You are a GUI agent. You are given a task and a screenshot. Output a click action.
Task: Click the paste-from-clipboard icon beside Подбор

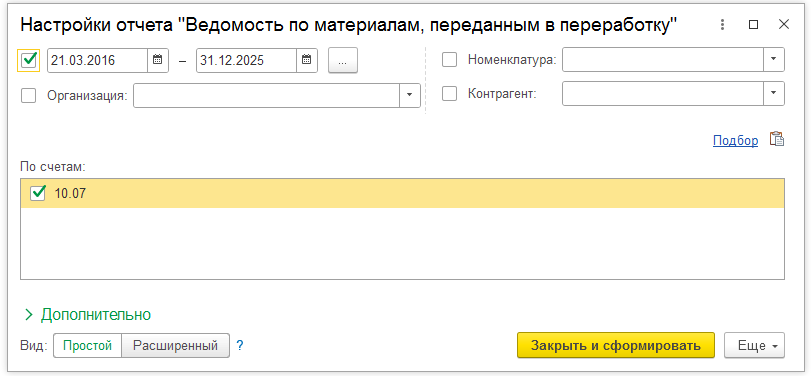[x=776, y=140]
